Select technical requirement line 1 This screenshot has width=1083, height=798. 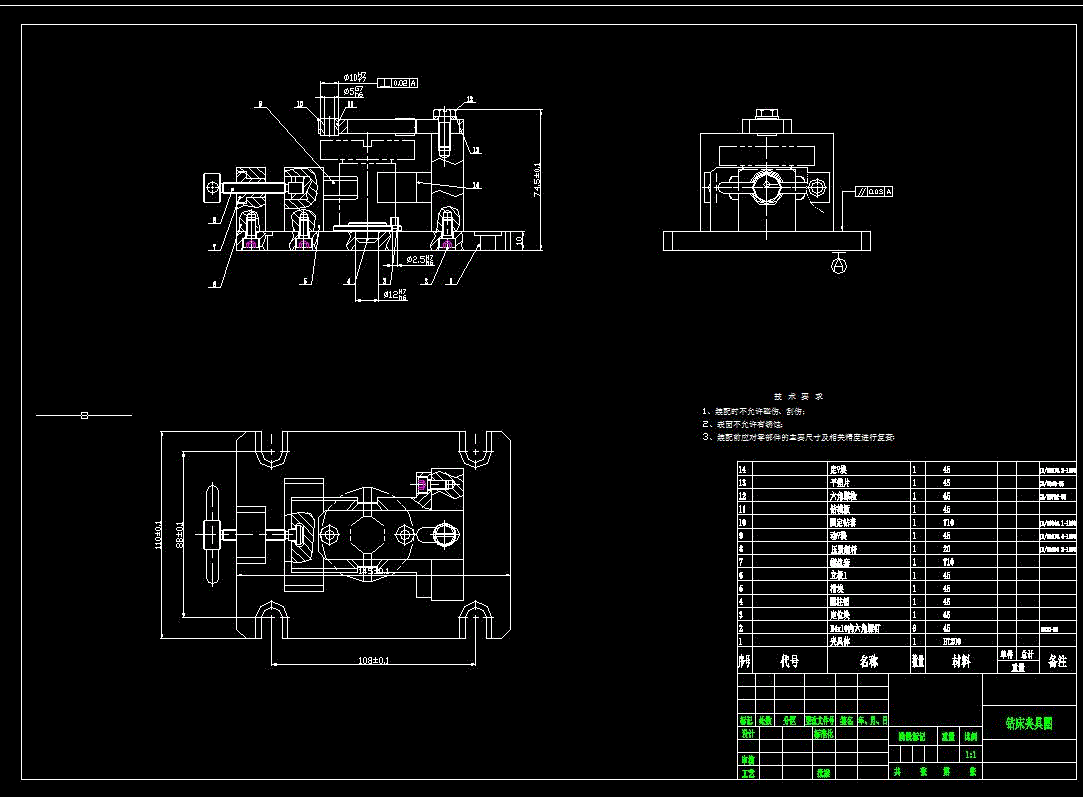[754, 411]
